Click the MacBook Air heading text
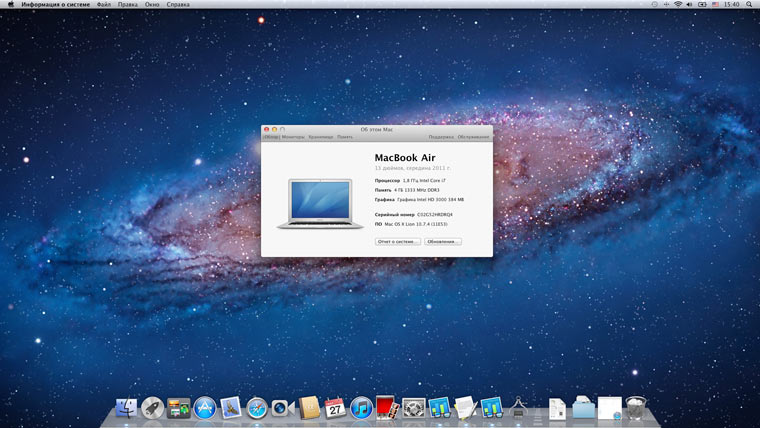This screenshot has width=760, height=428. (405, 158)
